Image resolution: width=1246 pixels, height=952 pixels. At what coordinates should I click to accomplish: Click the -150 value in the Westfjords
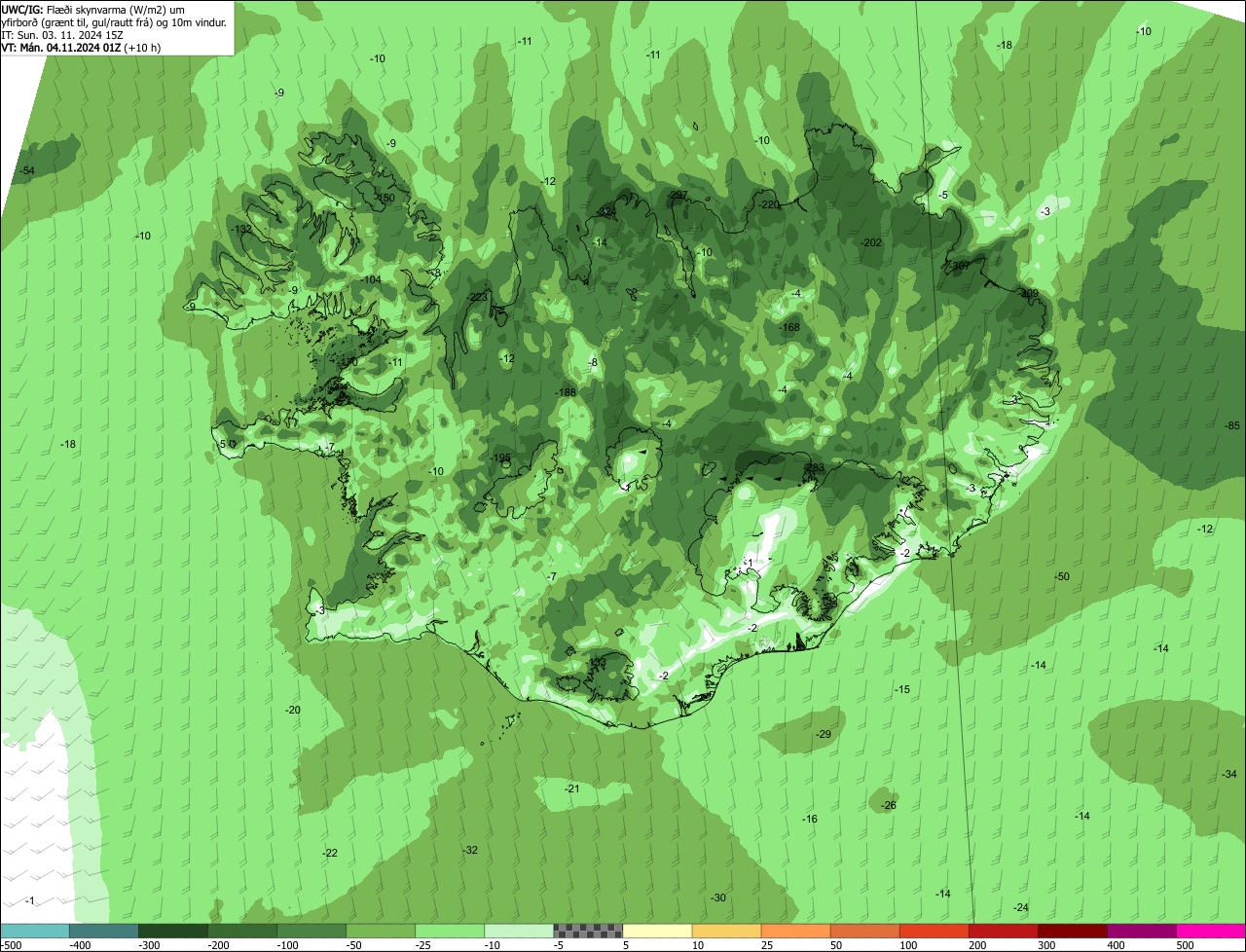pyautogui.click(x=385, y=198)
